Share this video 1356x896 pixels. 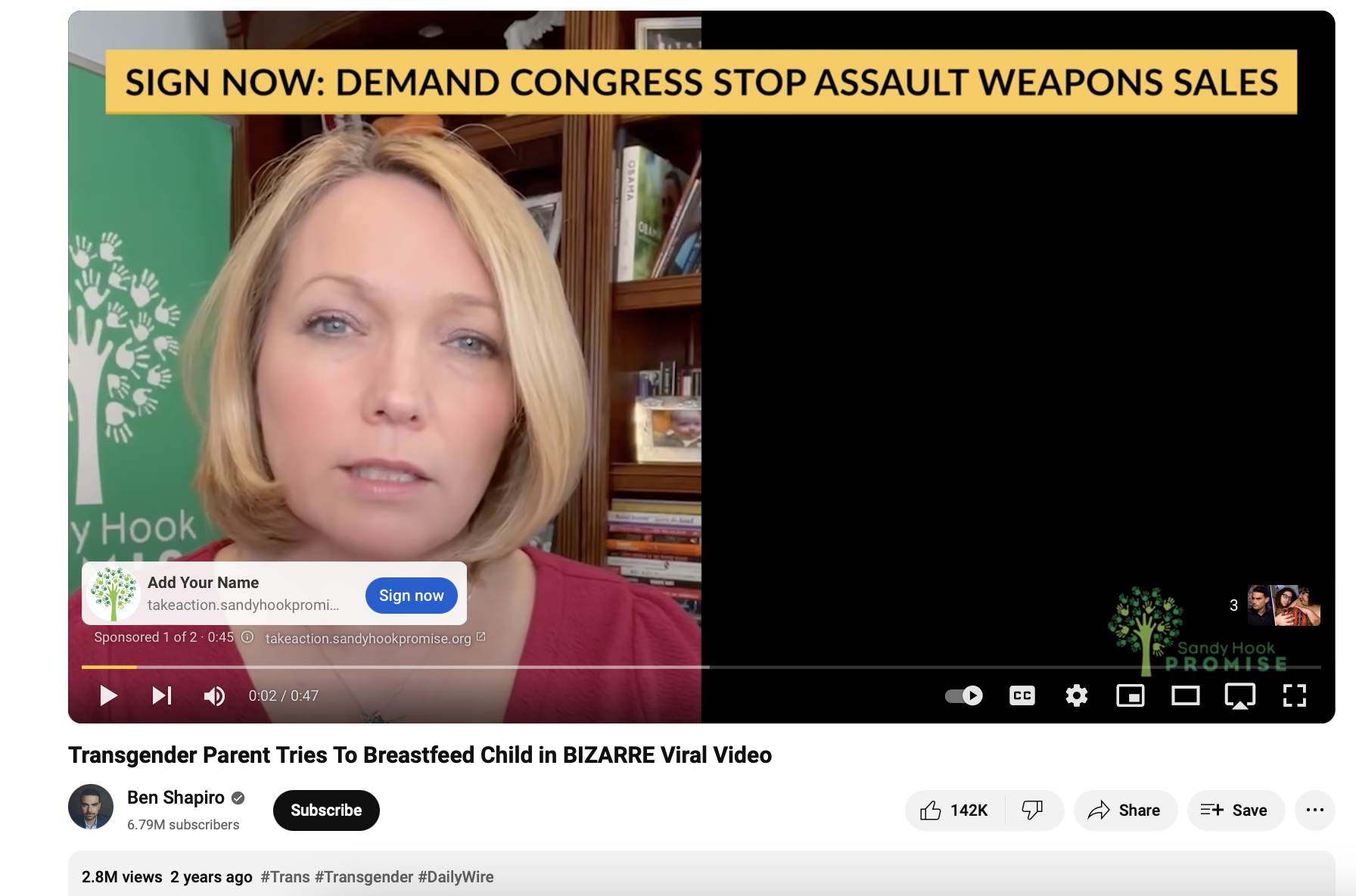coord(1125,810)
